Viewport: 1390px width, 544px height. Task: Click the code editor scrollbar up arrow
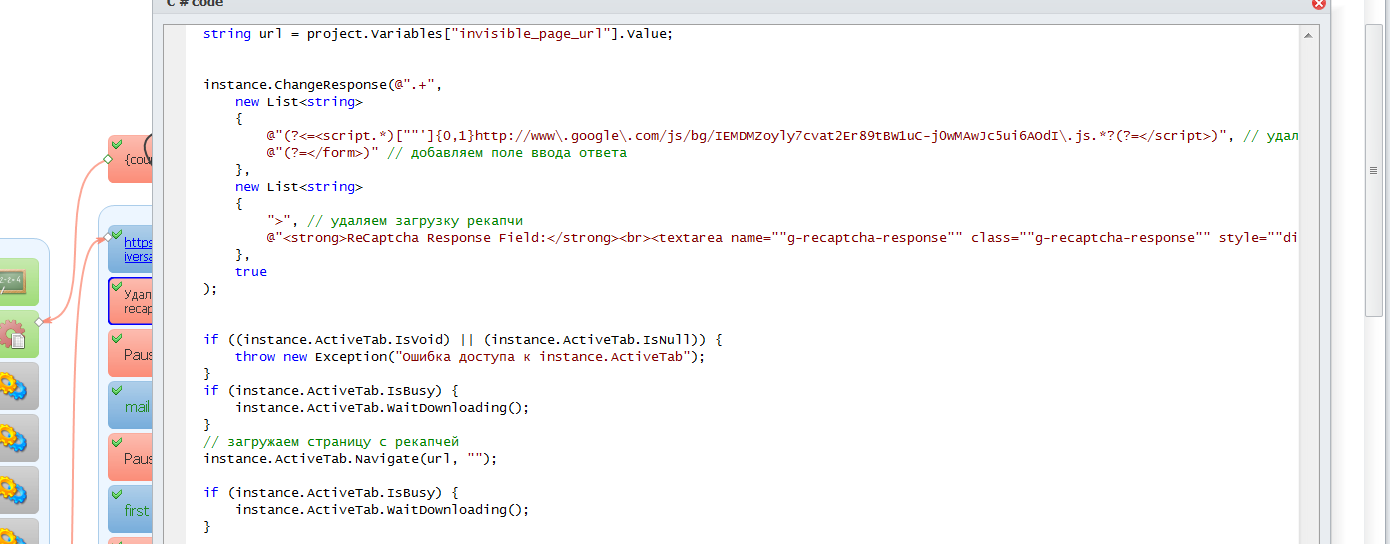click(1308, 35)
